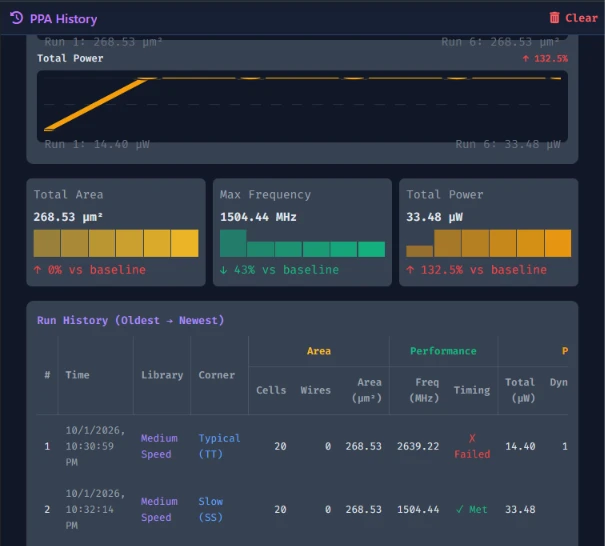
Task: Click the Freq (MHz) column header
Action: (424, 390)
